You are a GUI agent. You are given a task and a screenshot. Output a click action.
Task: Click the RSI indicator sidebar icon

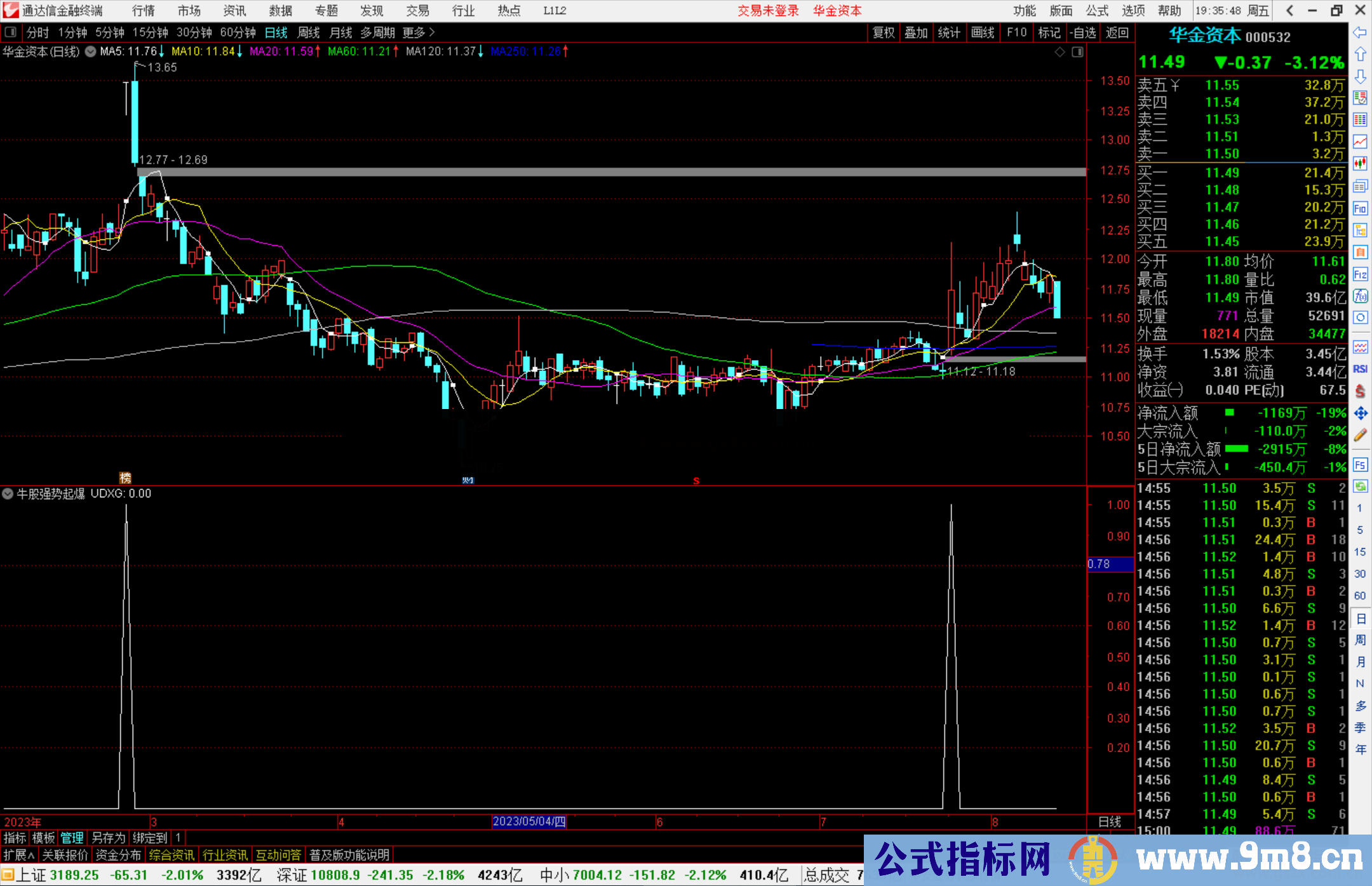click(1360, 369)
